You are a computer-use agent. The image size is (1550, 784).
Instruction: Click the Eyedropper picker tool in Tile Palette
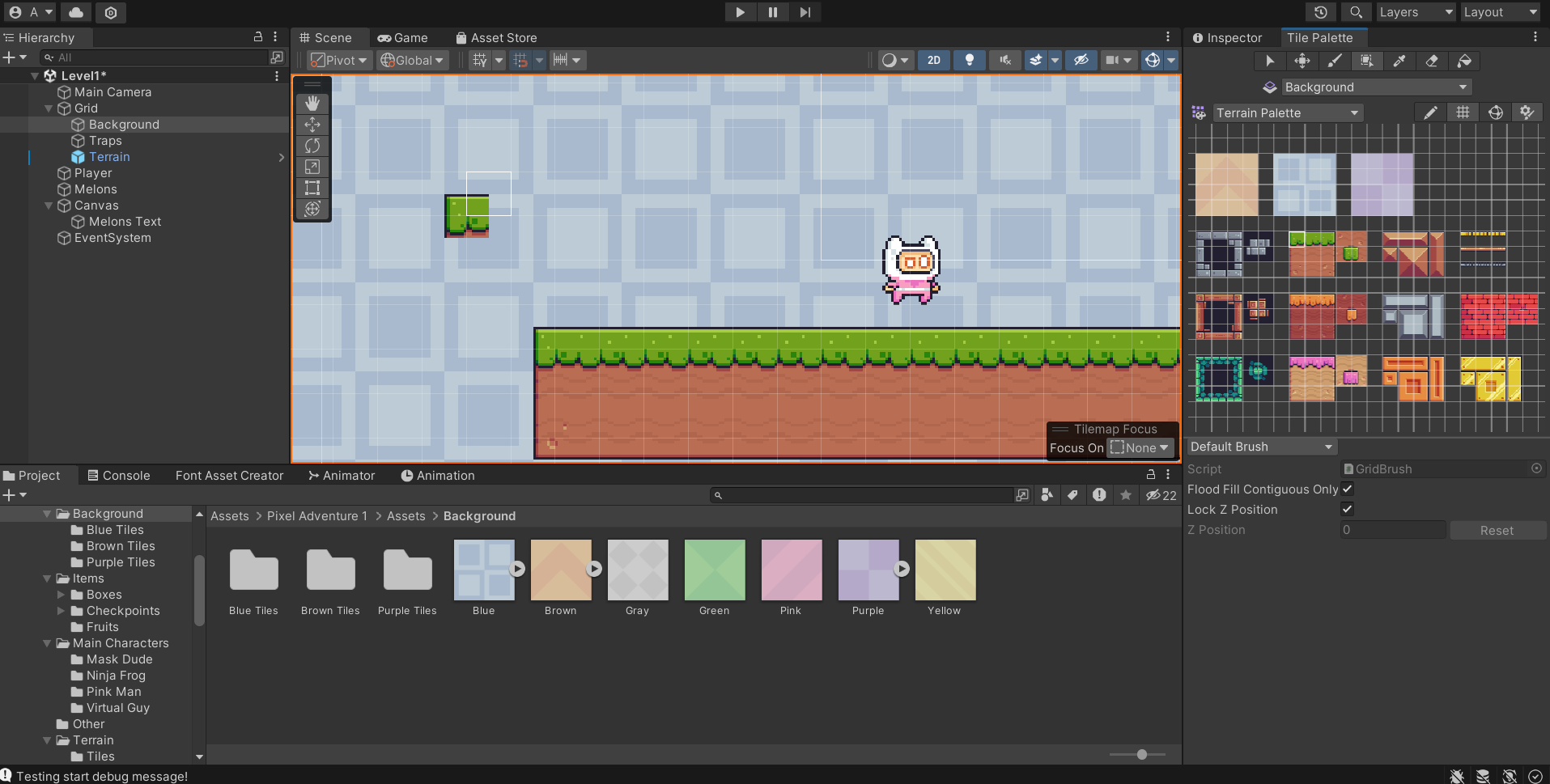[1399, 61]
